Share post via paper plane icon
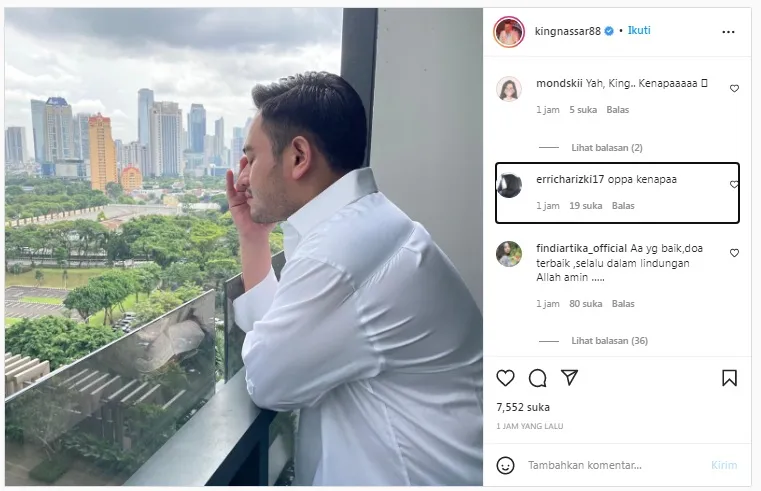Viewport: 761px width, 491px height. 569,377
